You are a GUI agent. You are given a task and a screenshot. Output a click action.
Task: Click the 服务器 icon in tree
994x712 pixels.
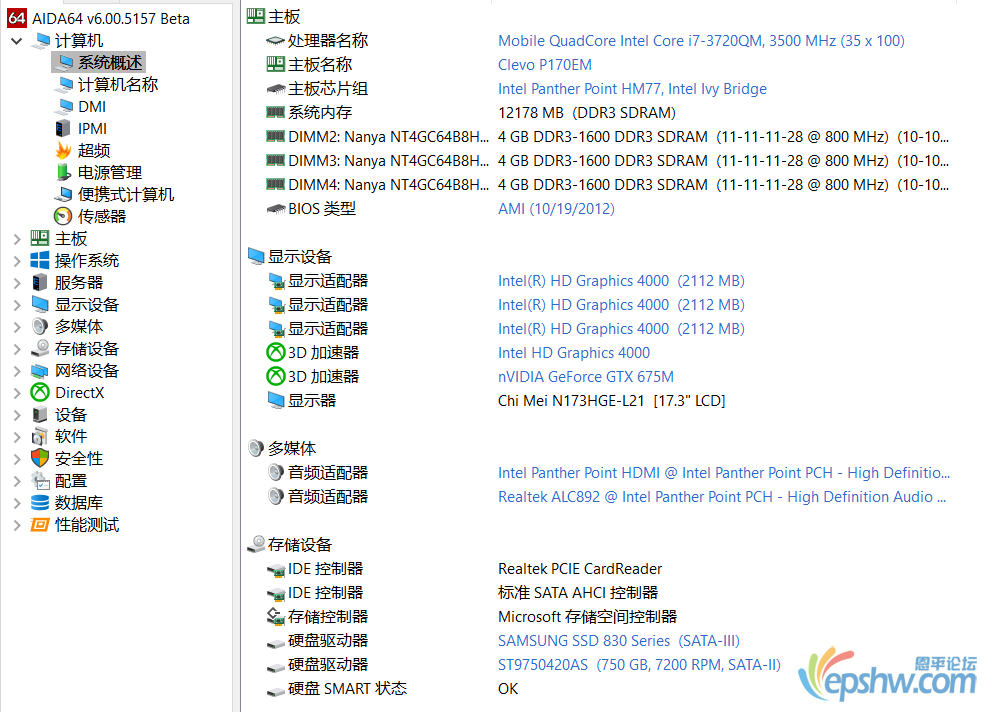(x=40, y=282)
